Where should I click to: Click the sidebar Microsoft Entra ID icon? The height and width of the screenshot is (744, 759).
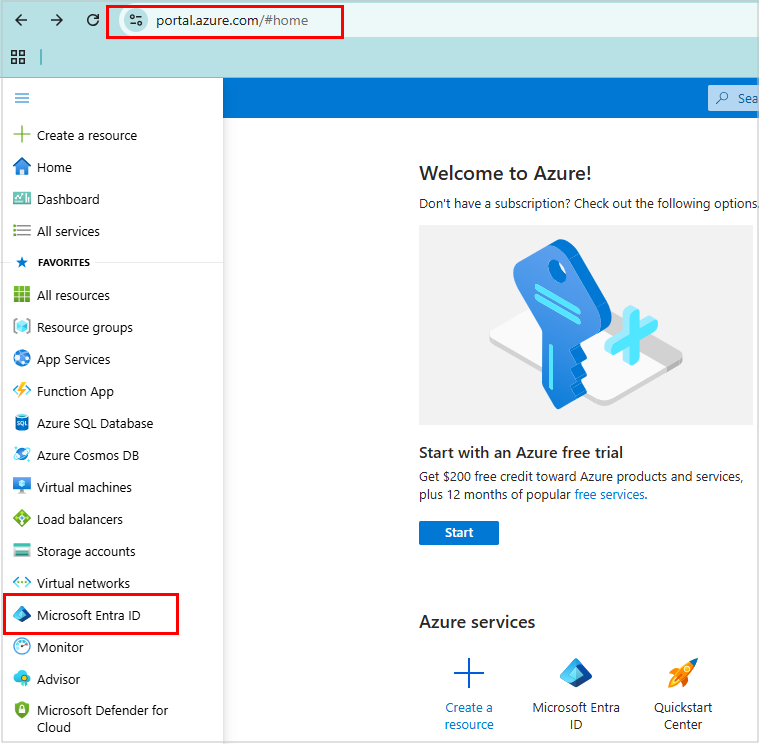pyautogui.click(x=22, y=614)
